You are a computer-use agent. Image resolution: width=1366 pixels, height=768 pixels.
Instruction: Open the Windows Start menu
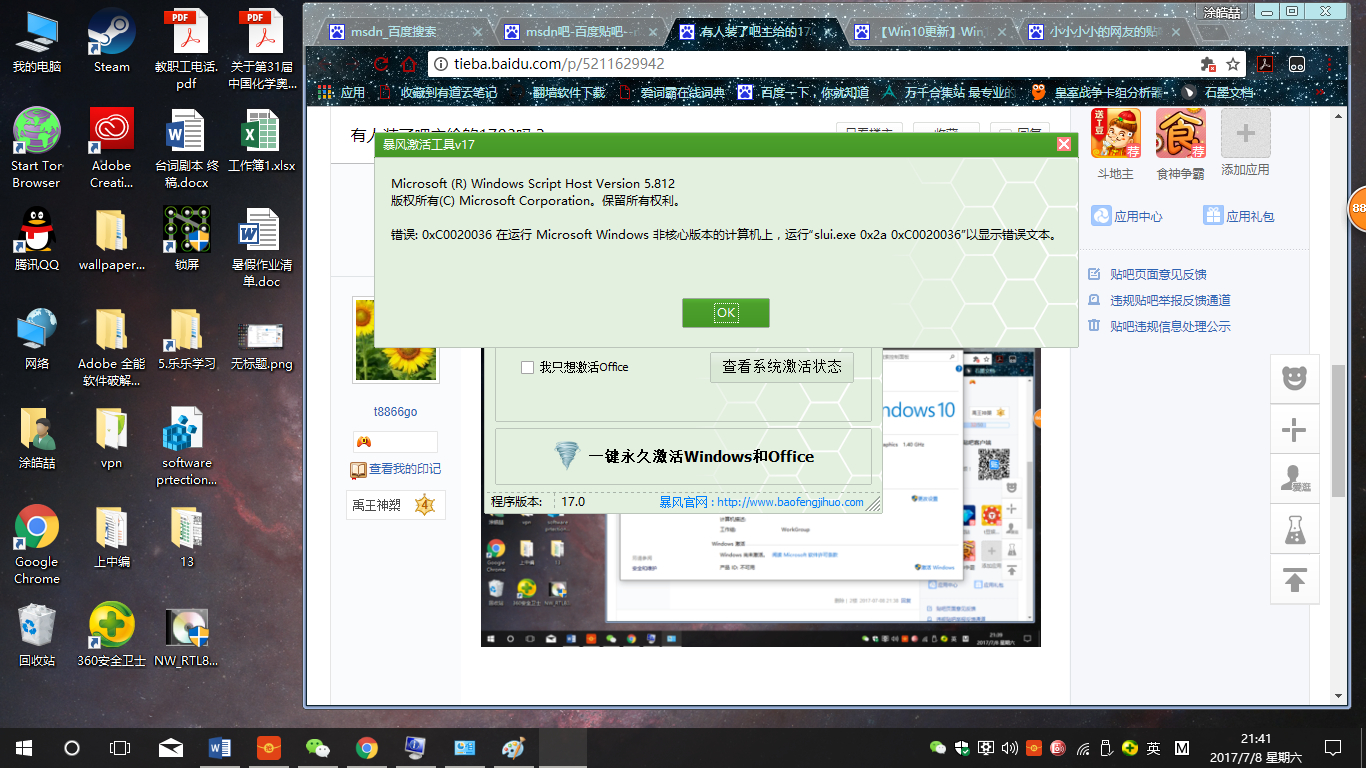tap(24, 748)
